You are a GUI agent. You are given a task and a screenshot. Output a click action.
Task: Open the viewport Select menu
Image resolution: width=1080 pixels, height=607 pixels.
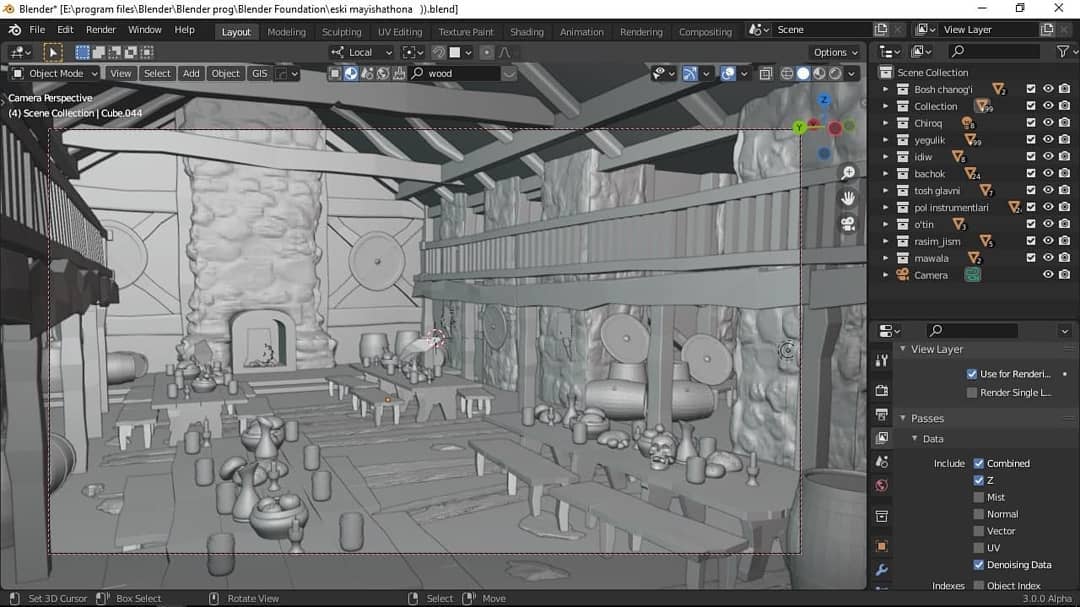point(157,74)
